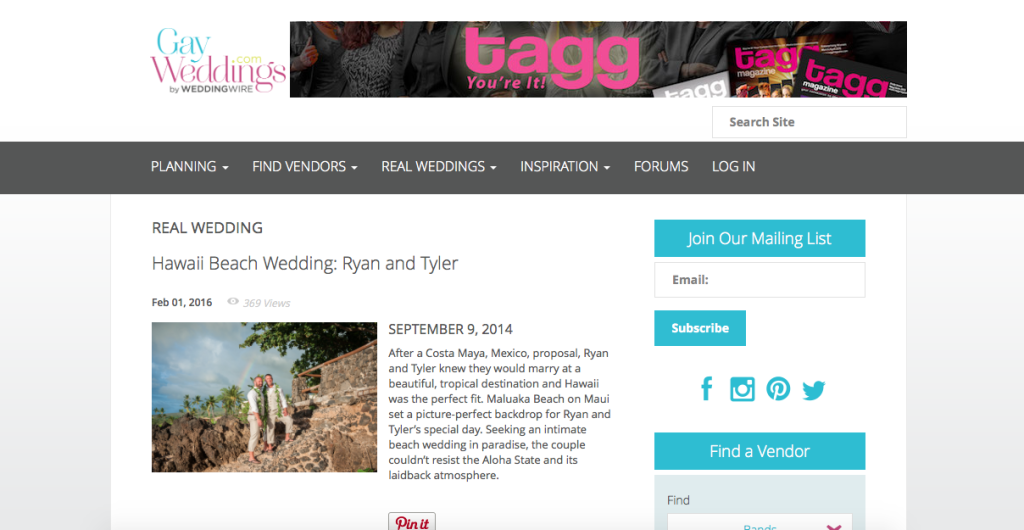Focus the Email input field
The width and height of the screenshot is (1024, 530).
[x=760, y=280]
